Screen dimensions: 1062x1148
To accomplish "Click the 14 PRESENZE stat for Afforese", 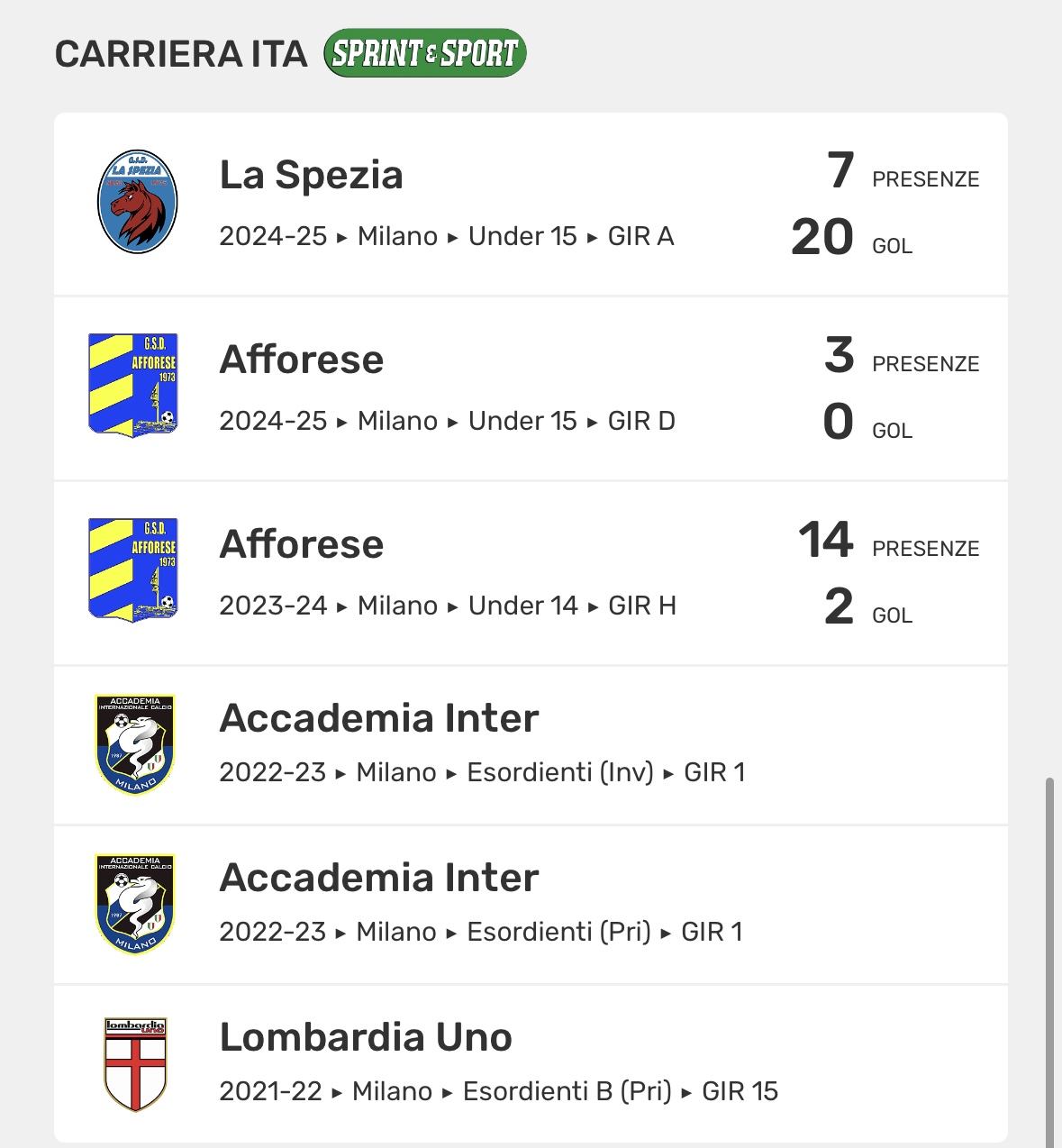I will [x=888, y=541].
